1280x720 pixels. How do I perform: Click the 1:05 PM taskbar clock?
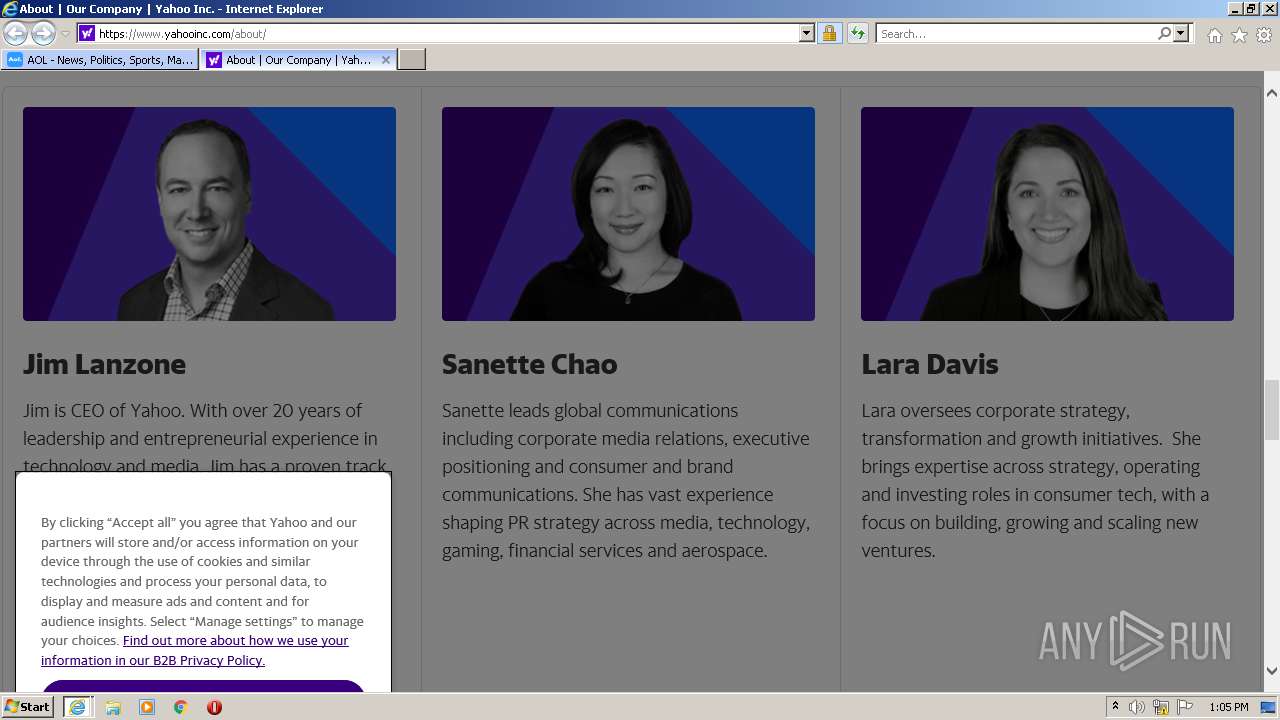(x=1229, y=707)
